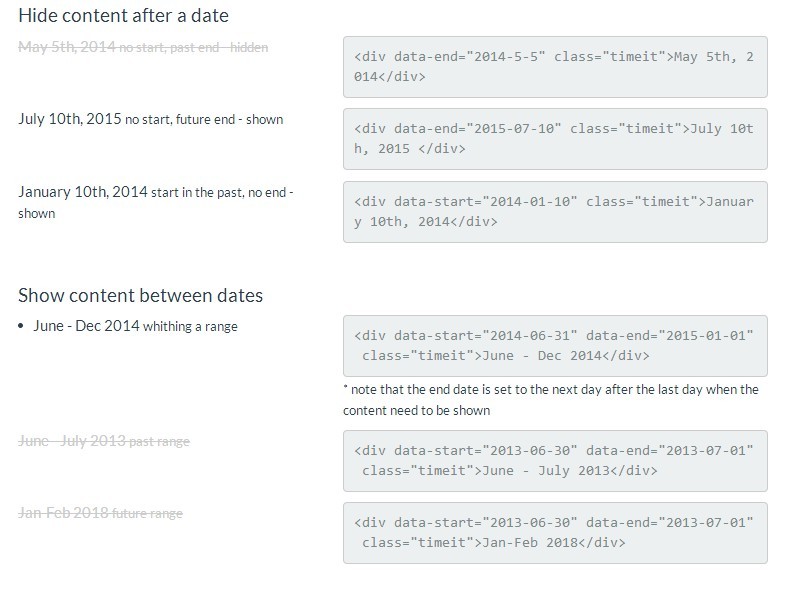The height and width of the screenshot is (591, 795).
Task: Click the struck-through "Jan-Feb 2018" text
Action: [63, 513]
